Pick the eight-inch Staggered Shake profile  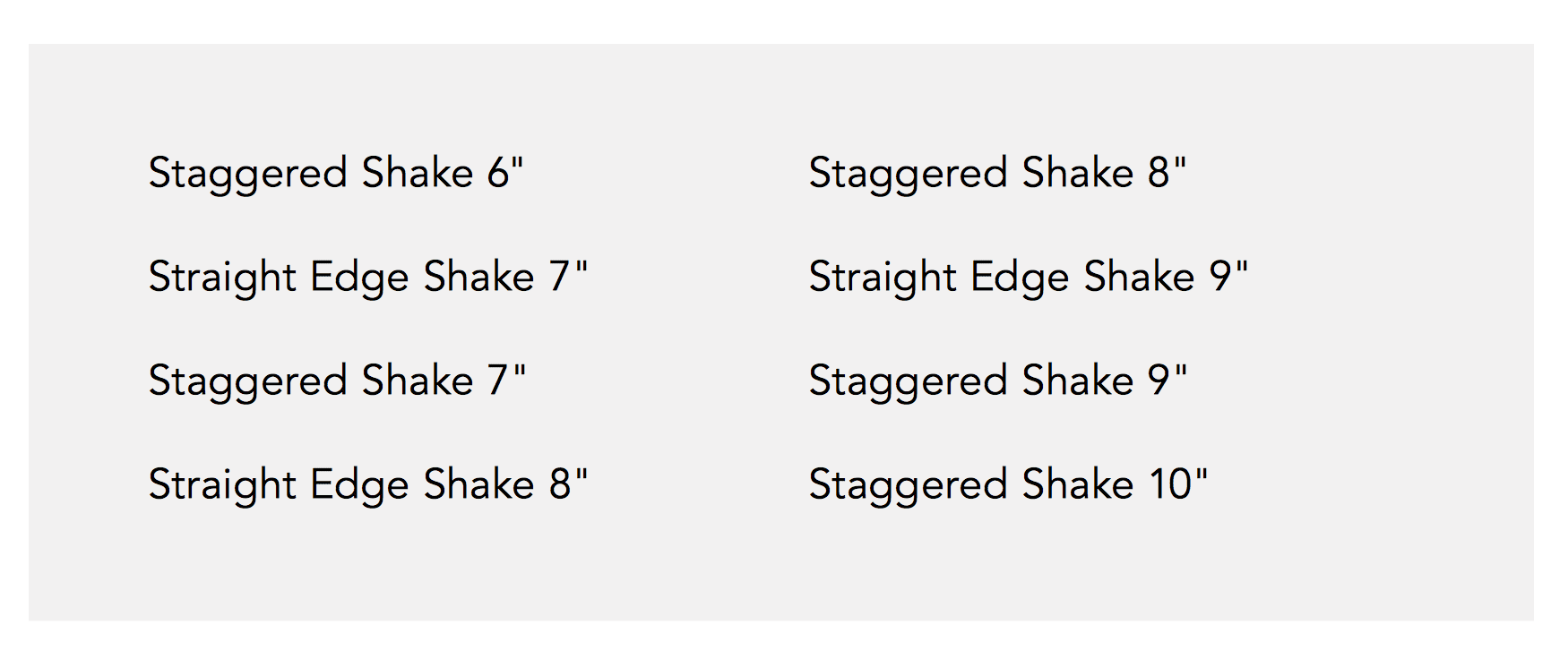coord(996,173)
